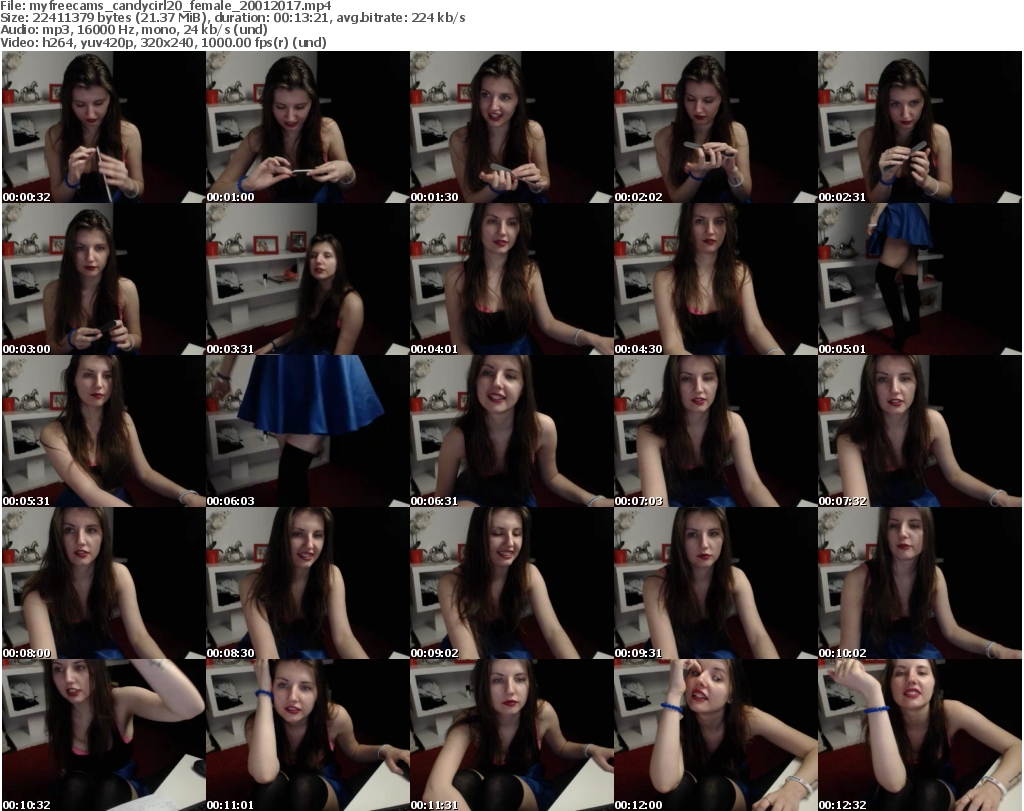This screenshot has width=1024, height=811.
Task: Select the Video codec info line
Action: [x=163, y=42]
